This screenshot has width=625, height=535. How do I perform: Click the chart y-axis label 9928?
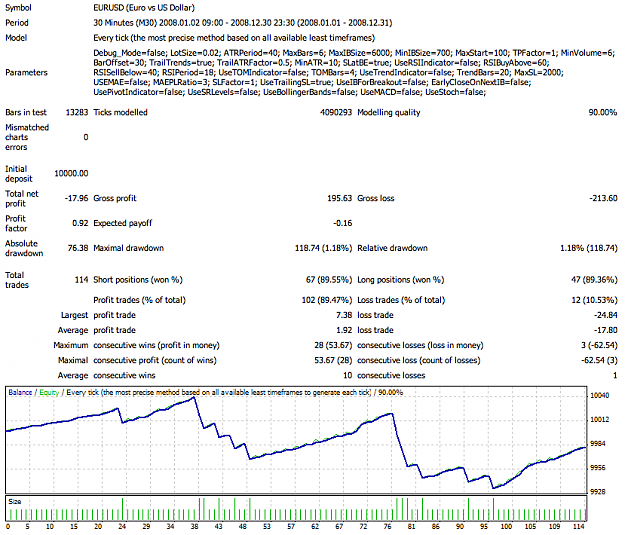tap(598, 492)
